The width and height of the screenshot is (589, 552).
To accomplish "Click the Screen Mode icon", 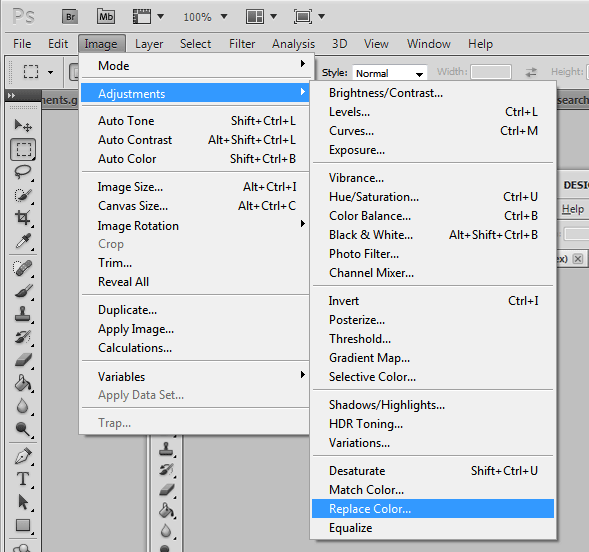I will tap(302, 17).
